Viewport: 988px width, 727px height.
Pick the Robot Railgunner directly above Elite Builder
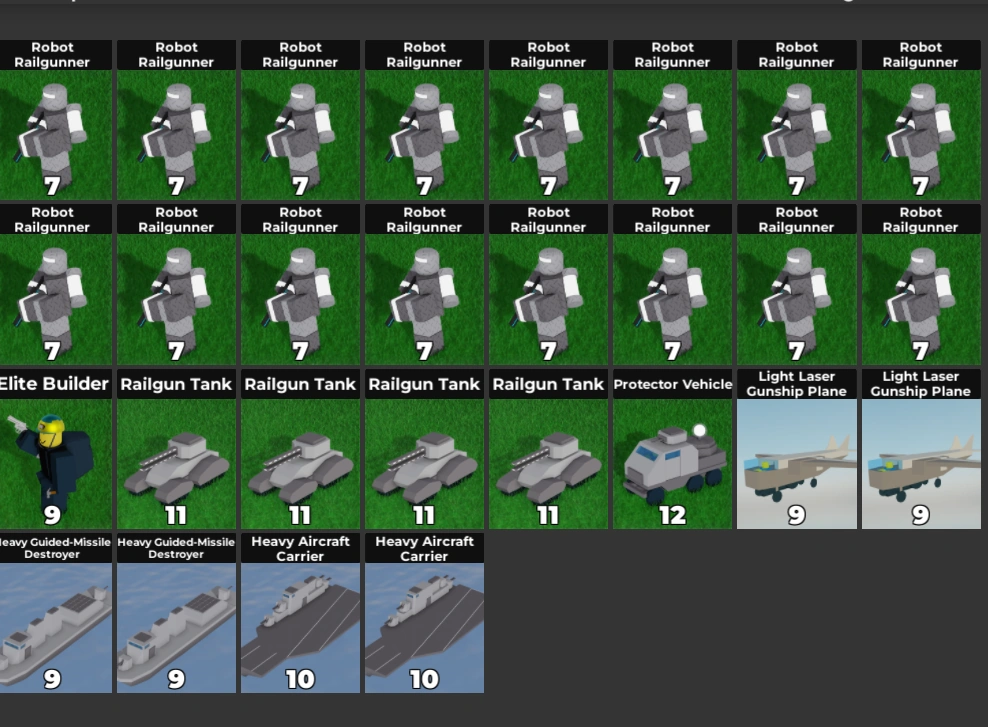[55, 285]
